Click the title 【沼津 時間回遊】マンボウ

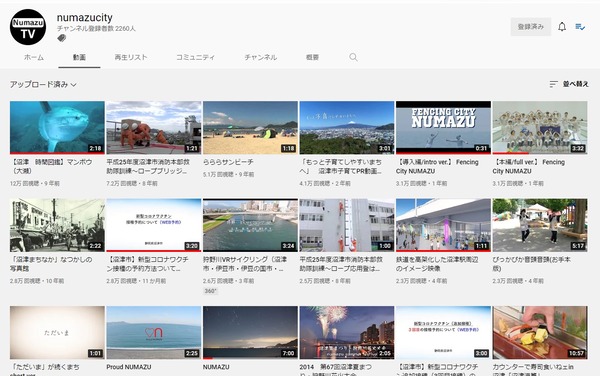pos(52,167)
